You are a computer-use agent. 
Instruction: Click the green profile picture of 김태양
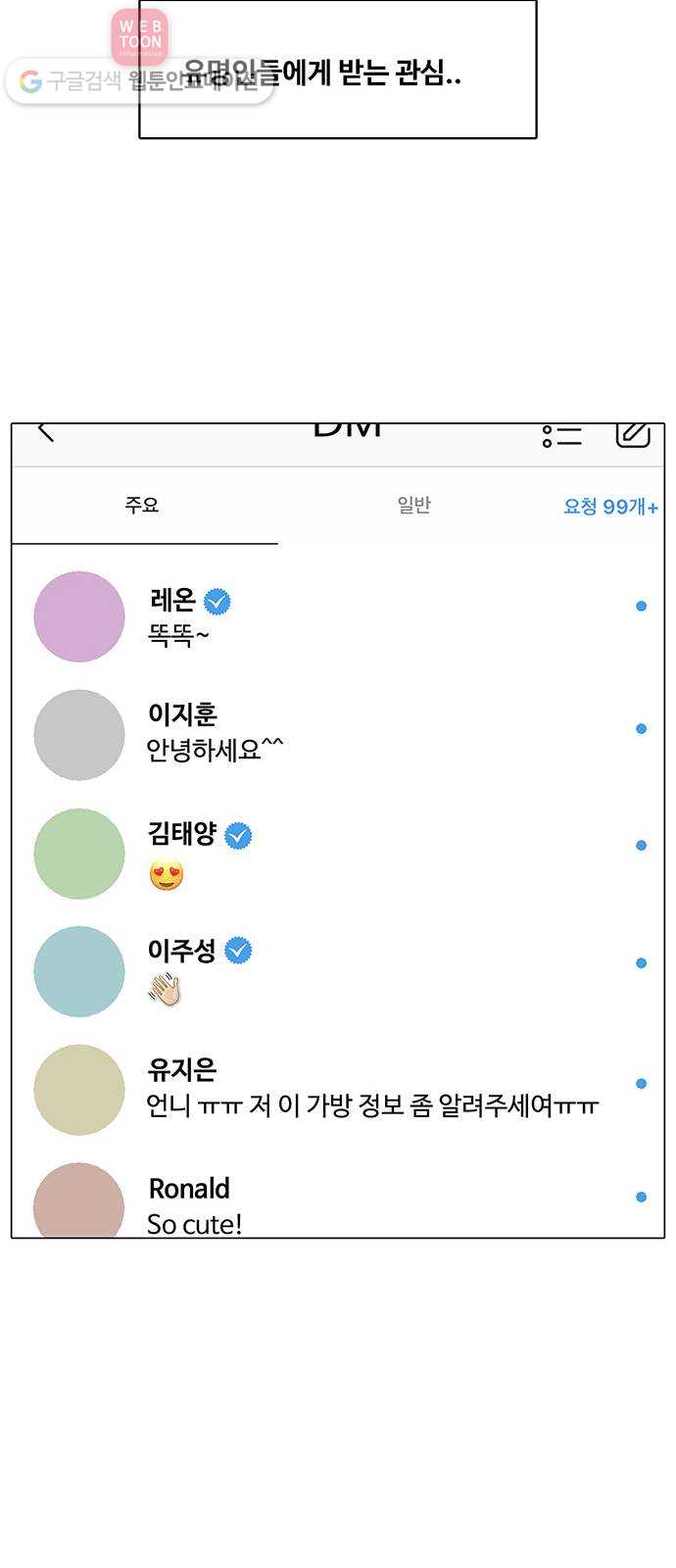[79, 854]
